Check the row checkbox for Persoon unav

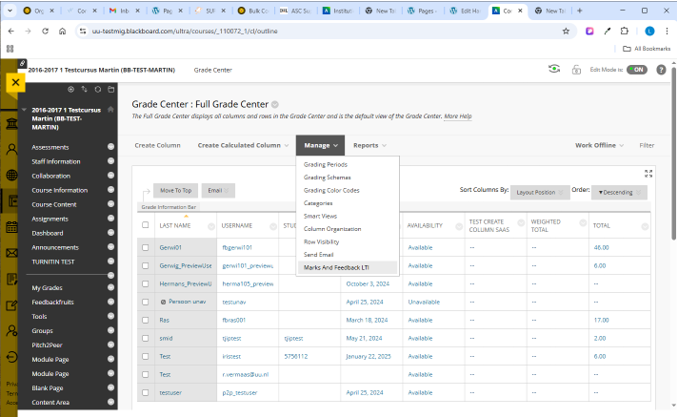146,302
